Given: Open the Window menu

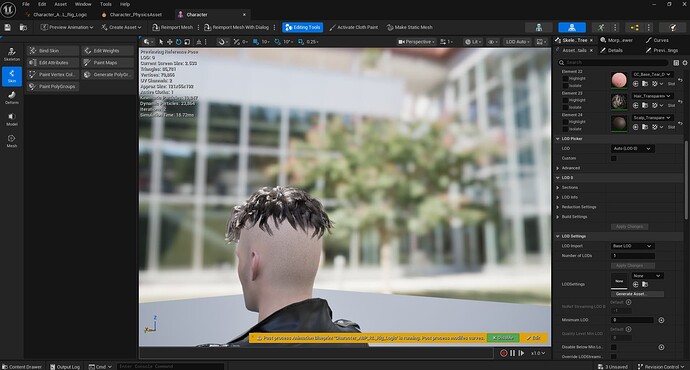Looking at the screenshot, I should click(x=83, y=4).
